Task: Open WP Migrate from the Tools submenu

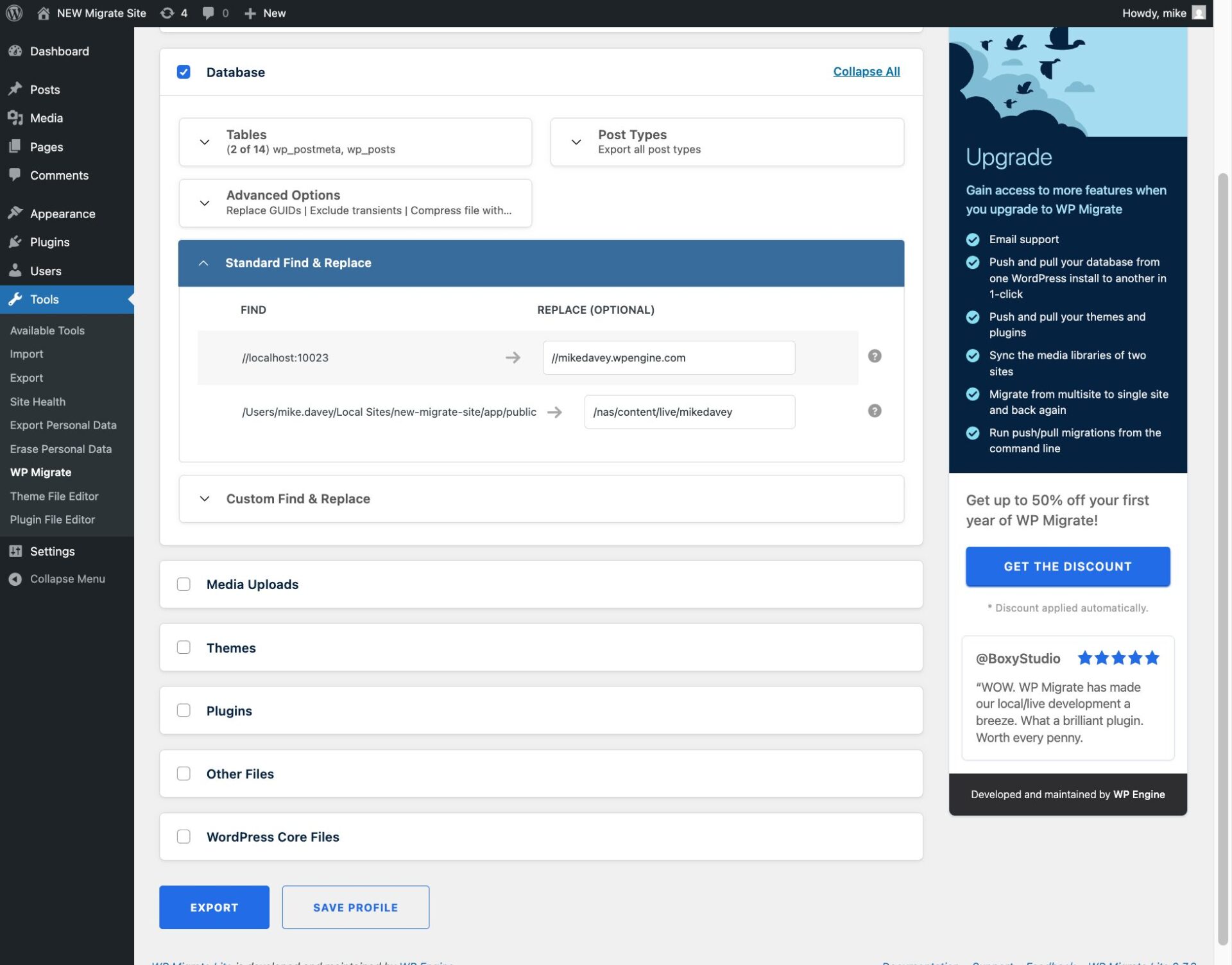Action: [40, 472]
